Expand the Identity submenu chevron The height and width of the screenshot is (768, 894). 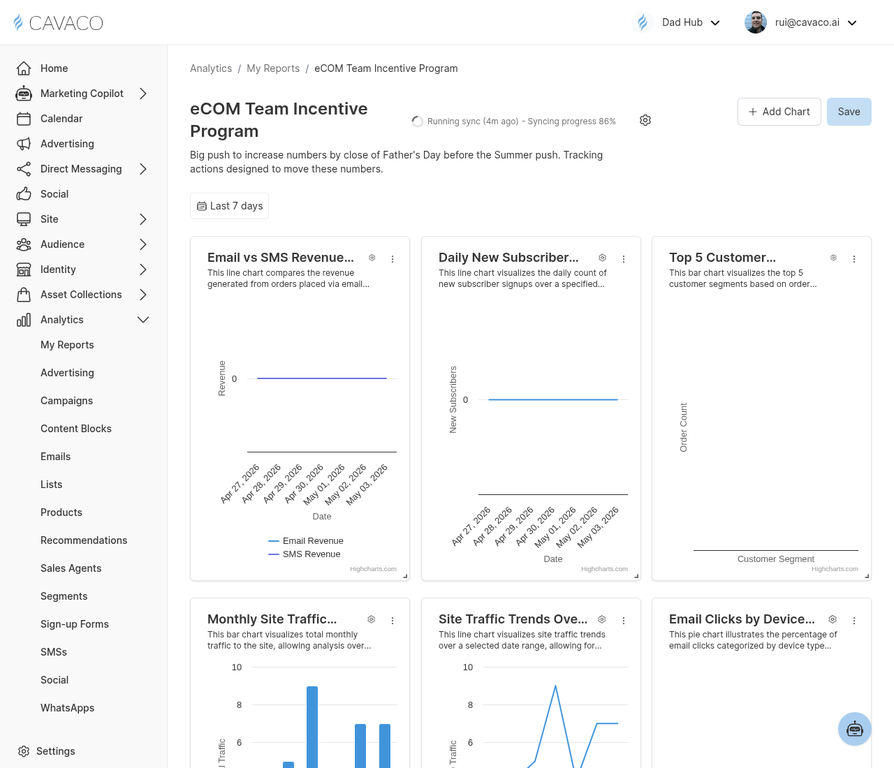[143, 269]
